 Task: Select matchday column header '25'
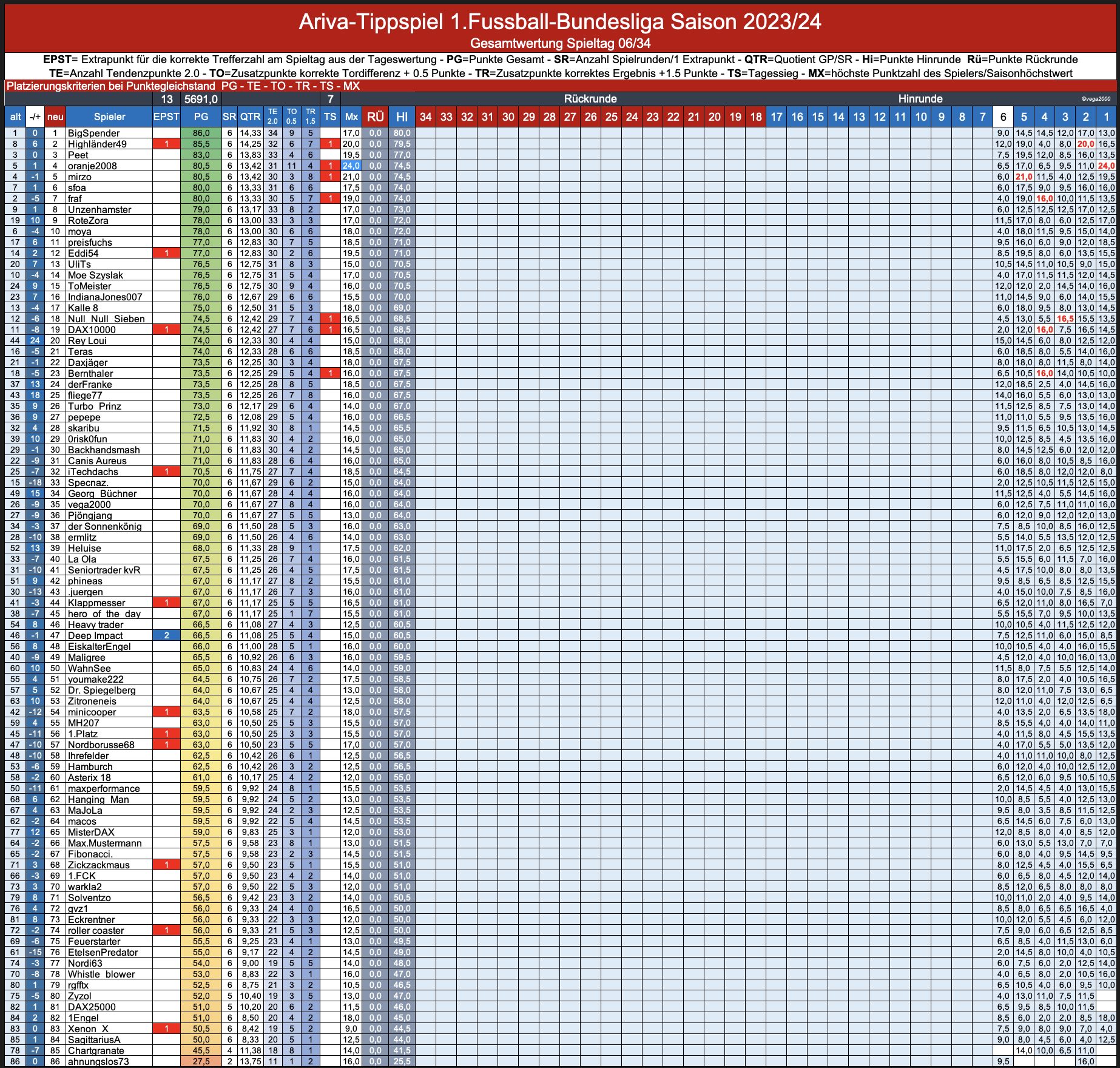pos(612,117)
